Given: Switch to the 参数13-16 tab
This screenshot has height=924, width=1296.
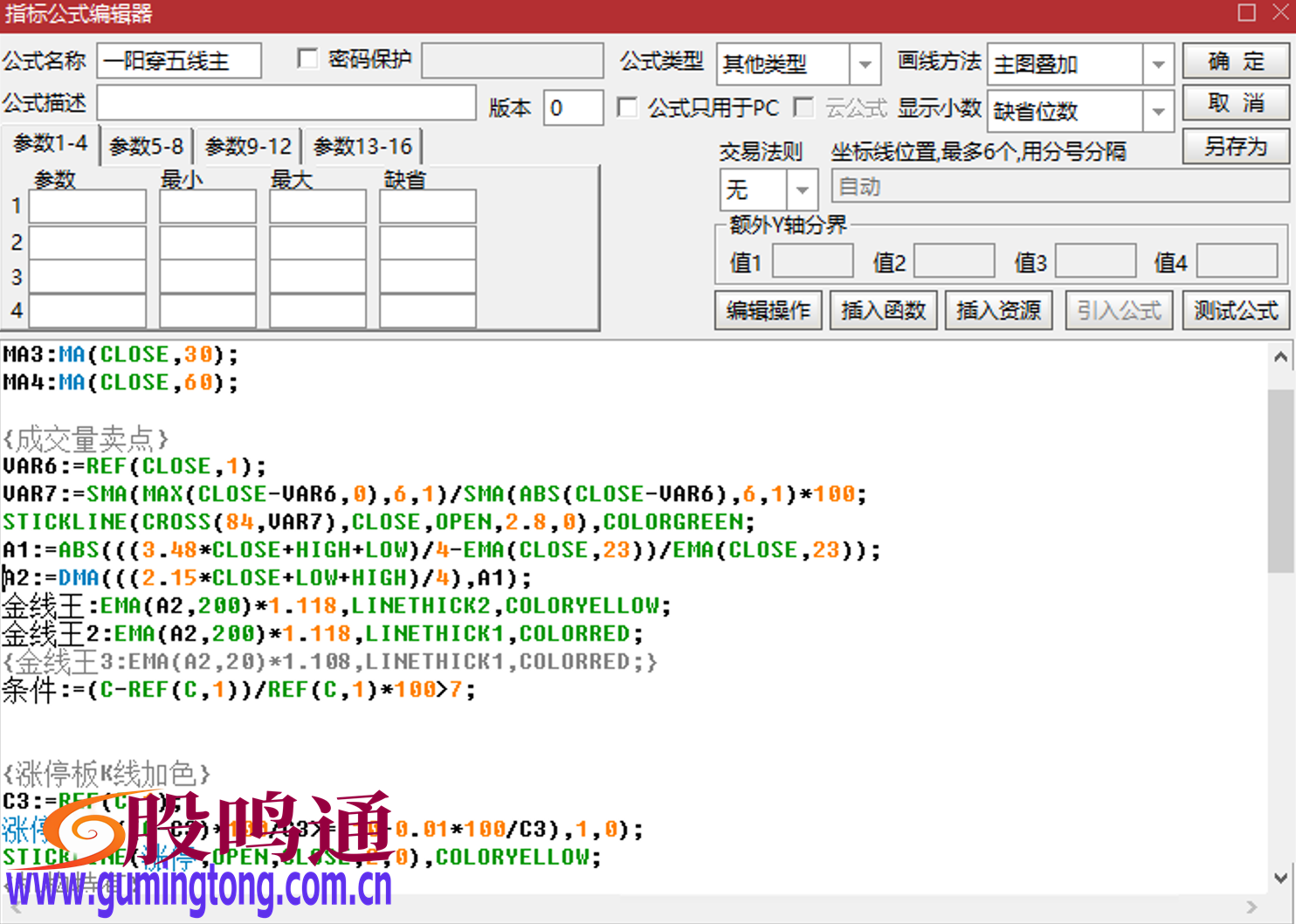Looking at the screenshot, I should tap(362, 146).
